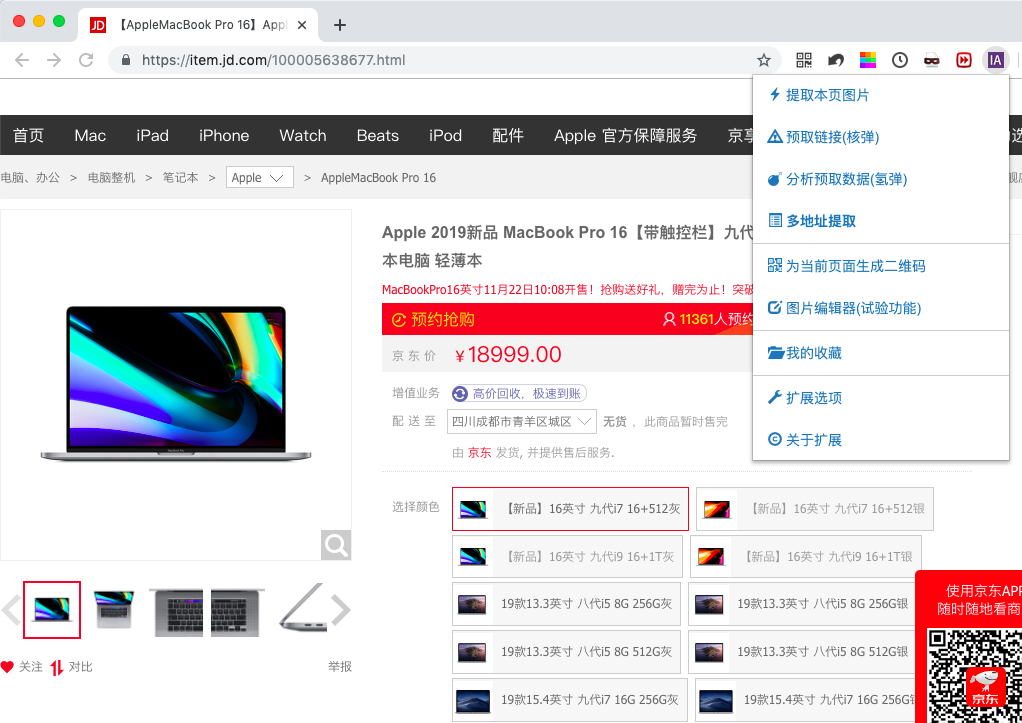Screen dimensions: 1022x723
Task: Select 19款13.3英寸 八代i5 8G 256G灰
Action: click(566, 604)
